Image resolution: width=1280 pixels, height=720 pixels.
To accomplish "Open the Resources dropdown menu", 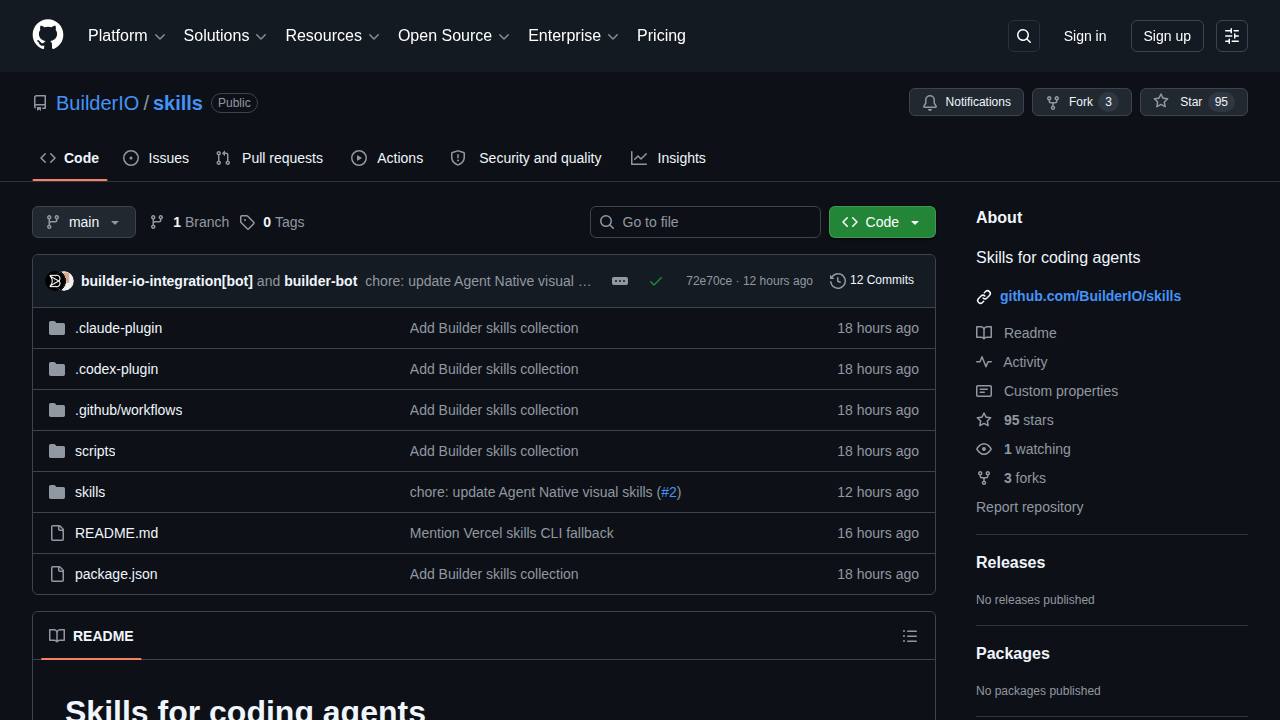I will pyautogui.click(x=332, y=36).
